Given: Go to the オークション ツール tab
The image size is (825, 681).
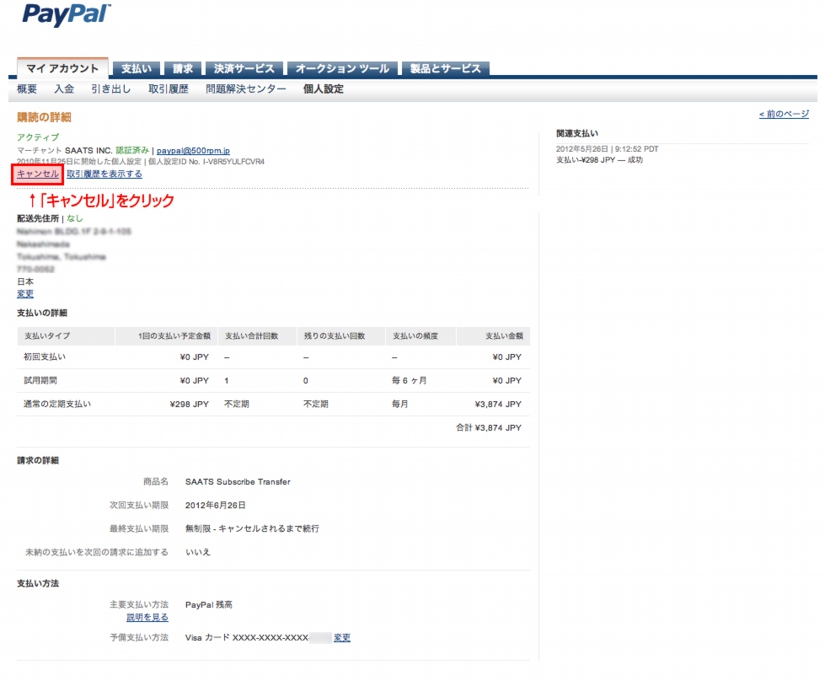Looking at the screenshot, I should (x=340, y=69).
